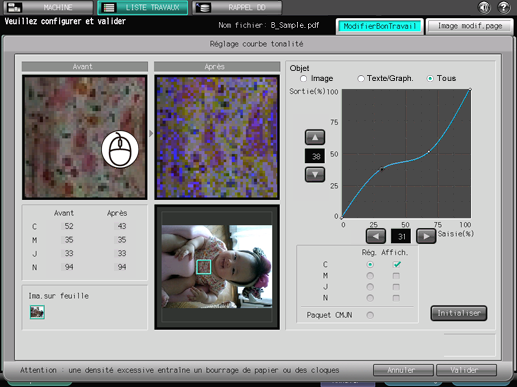Move input point right with the right arrow
This screenshot has width=517, height=387.
pos(426,236)
